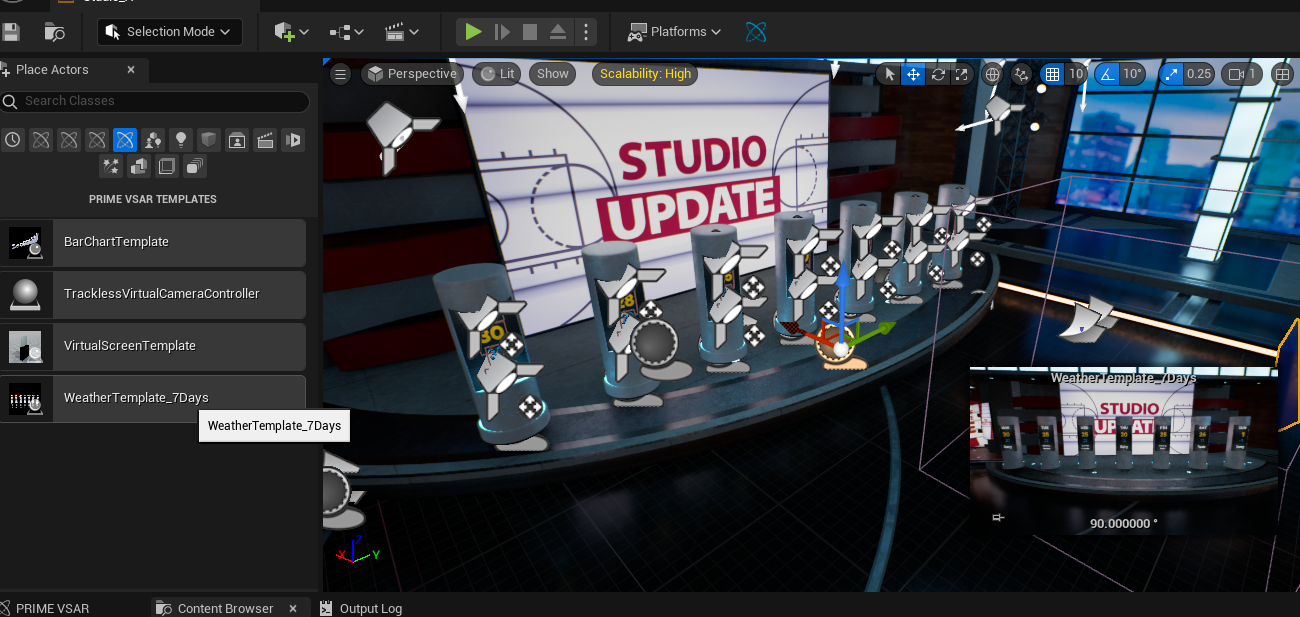
Task: Click the Scalability: High button
Action: [x=645, y=74]
